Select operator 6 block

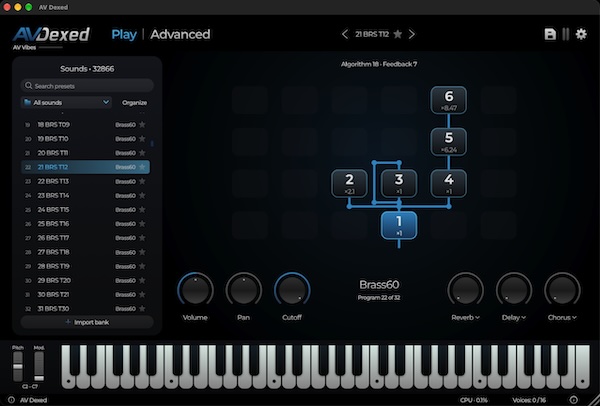[448, 100]
